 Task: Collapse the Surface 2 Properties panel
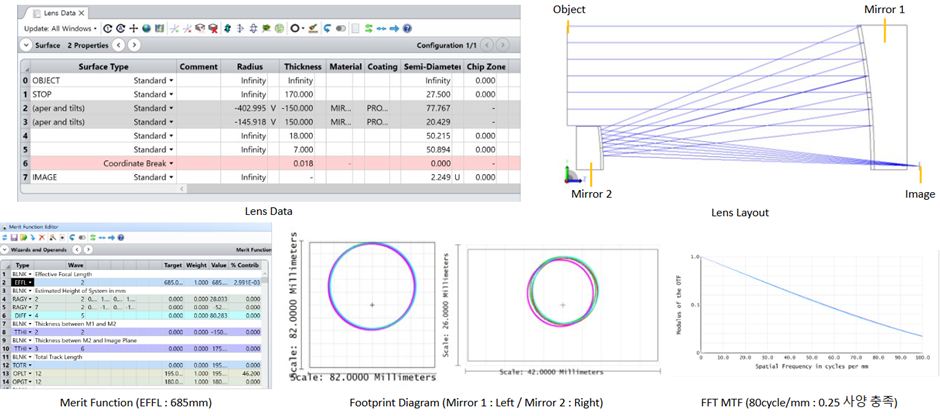(x=26, y=45)
